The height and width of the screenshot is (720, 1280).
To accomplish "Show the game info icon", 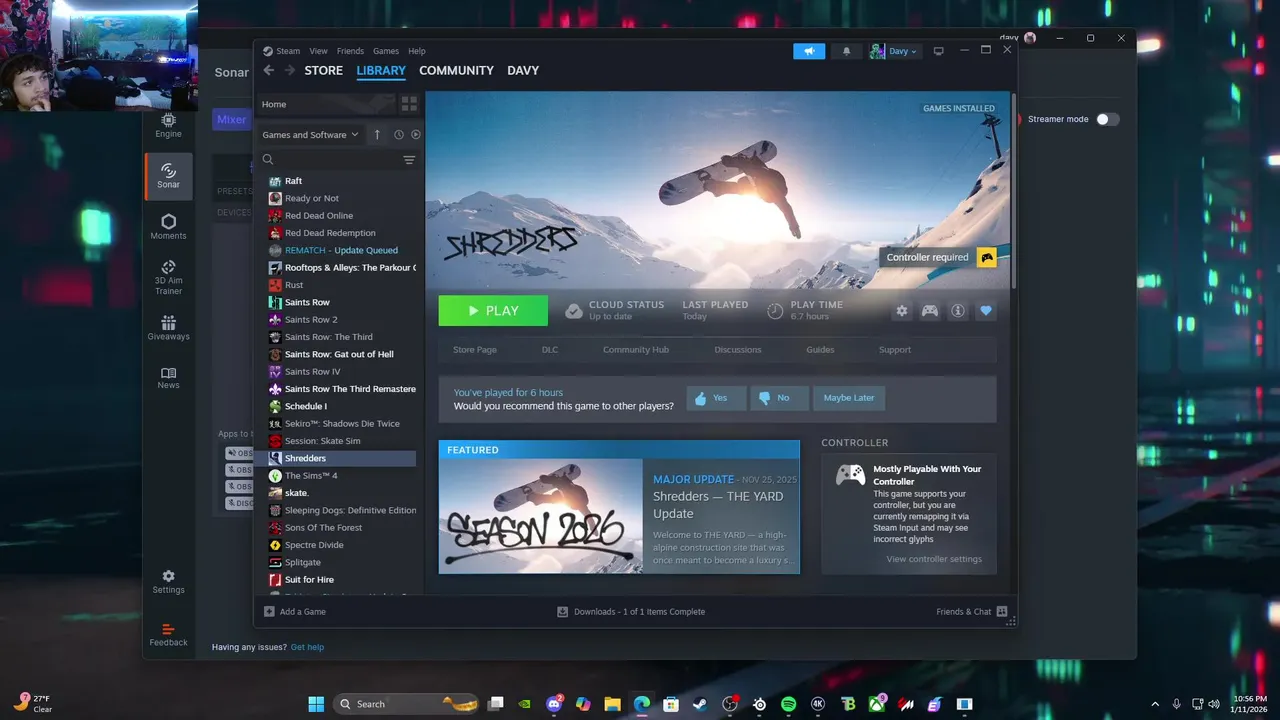I will tap(958, 311).
